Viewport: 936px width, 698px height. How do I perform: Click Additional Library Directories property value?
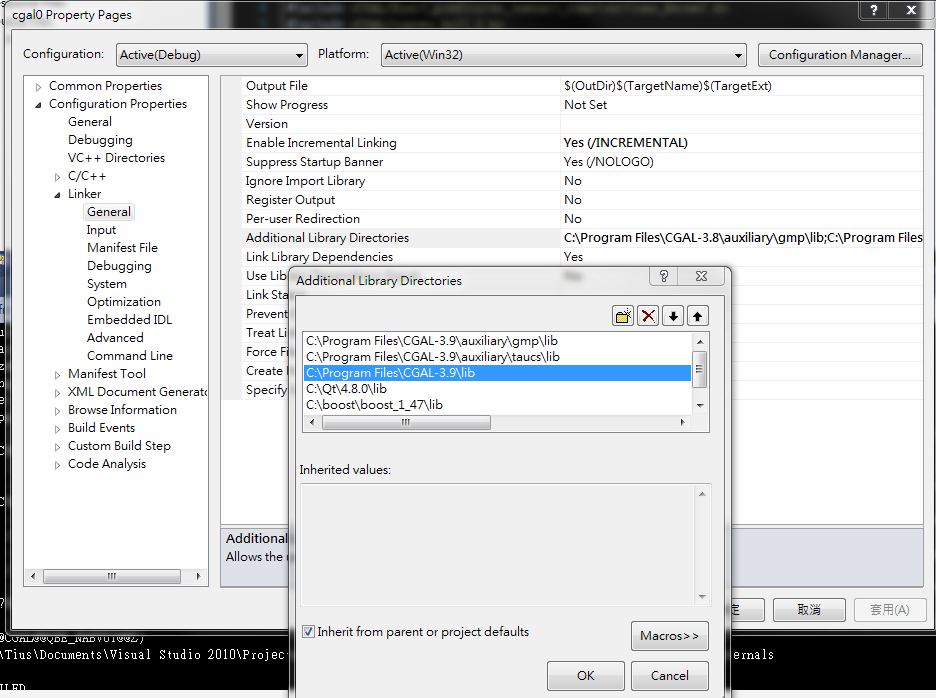(742, 238)
